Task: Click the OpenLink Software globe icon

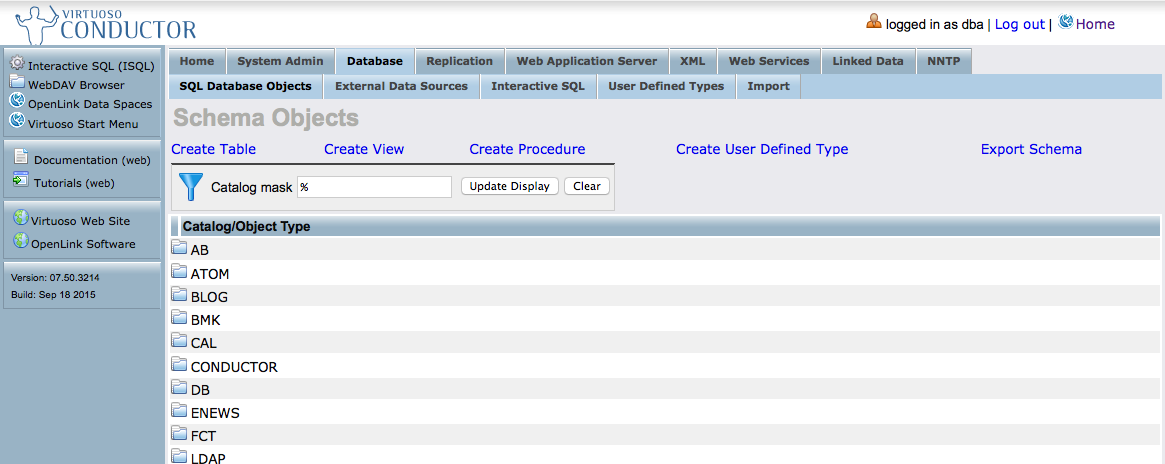Action: [x=21, y=241]
